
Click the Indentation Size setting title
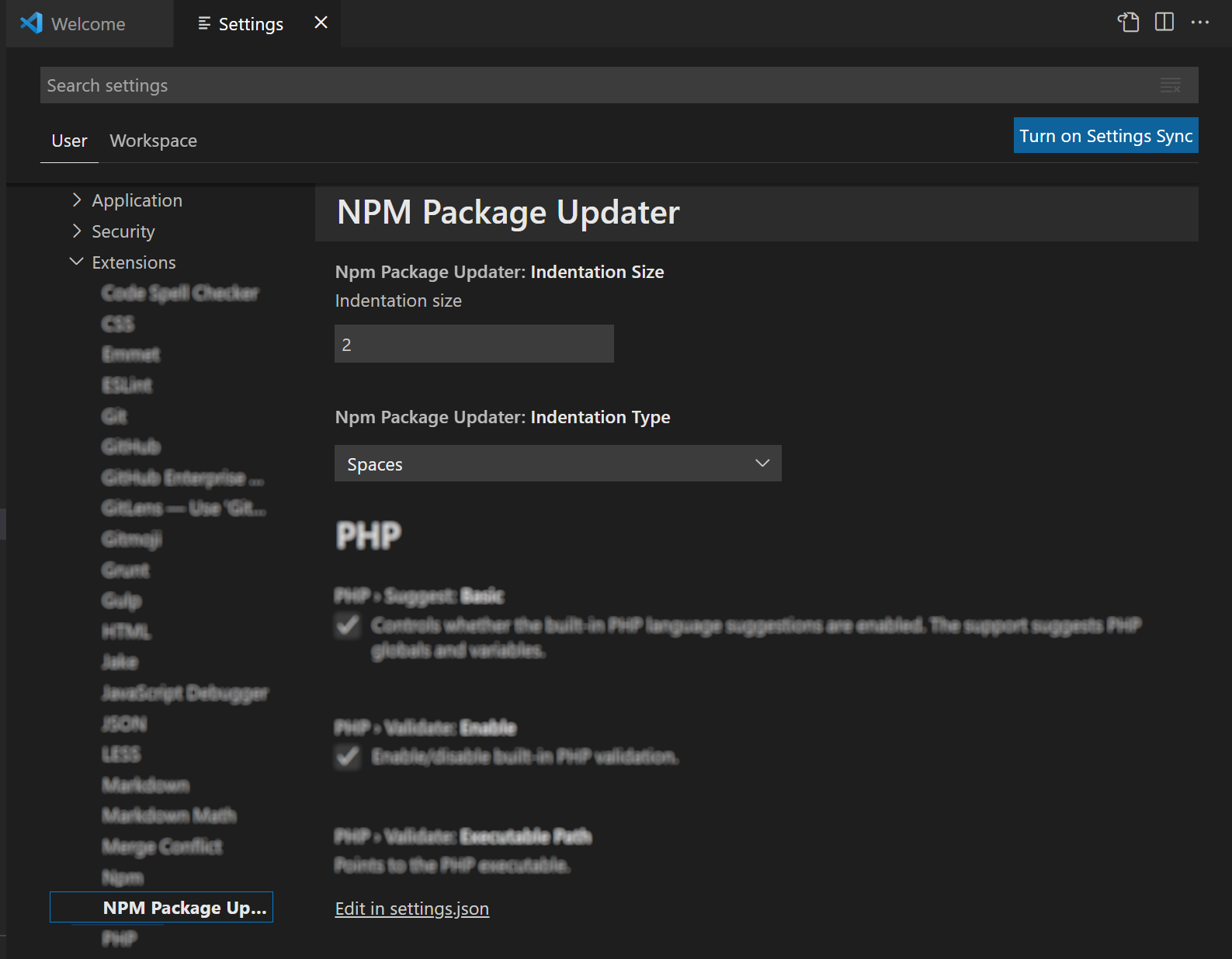[500, 272]
